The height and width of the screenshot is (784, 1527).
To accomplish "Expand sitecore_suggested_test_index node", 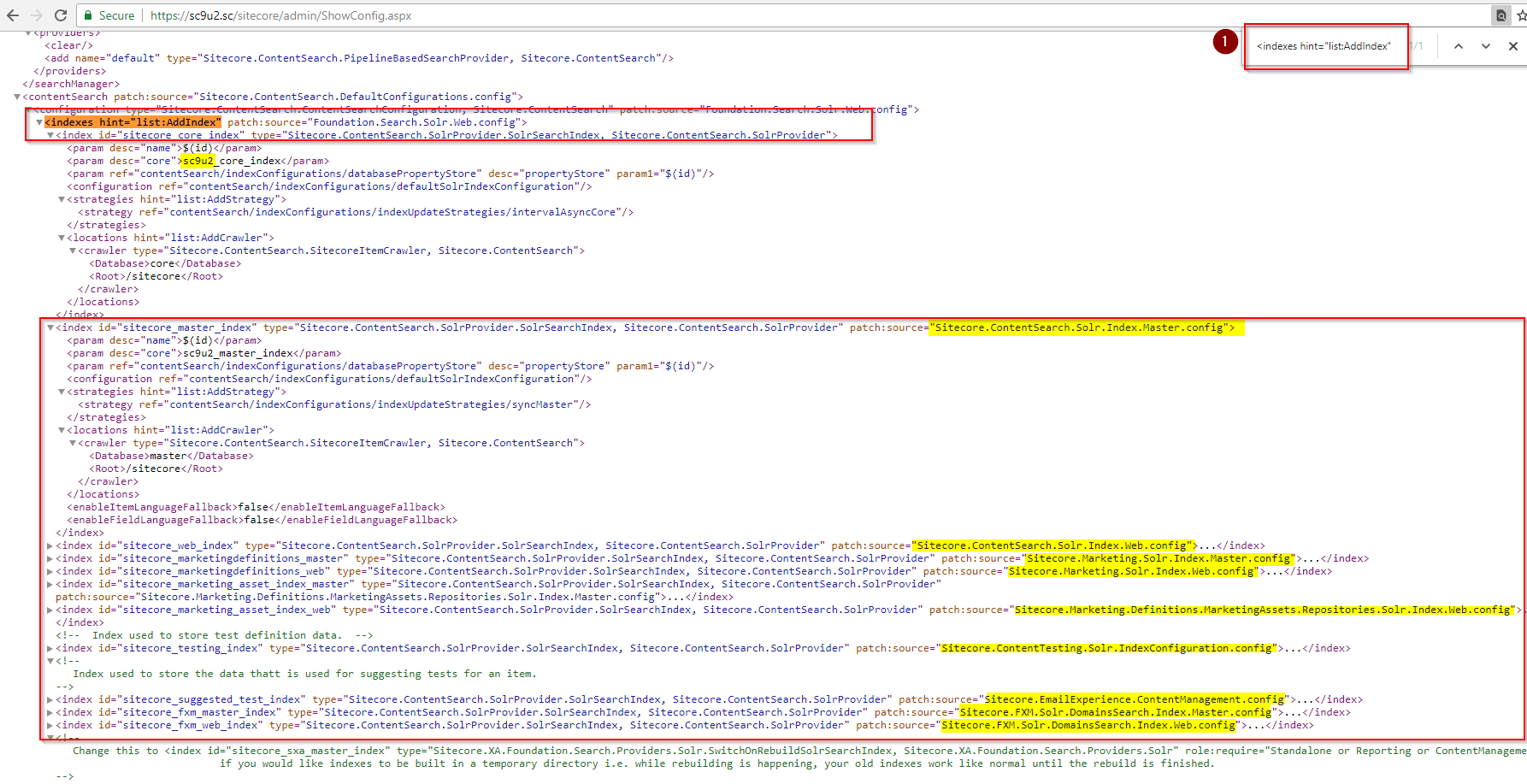I will [x=50, y=699].
